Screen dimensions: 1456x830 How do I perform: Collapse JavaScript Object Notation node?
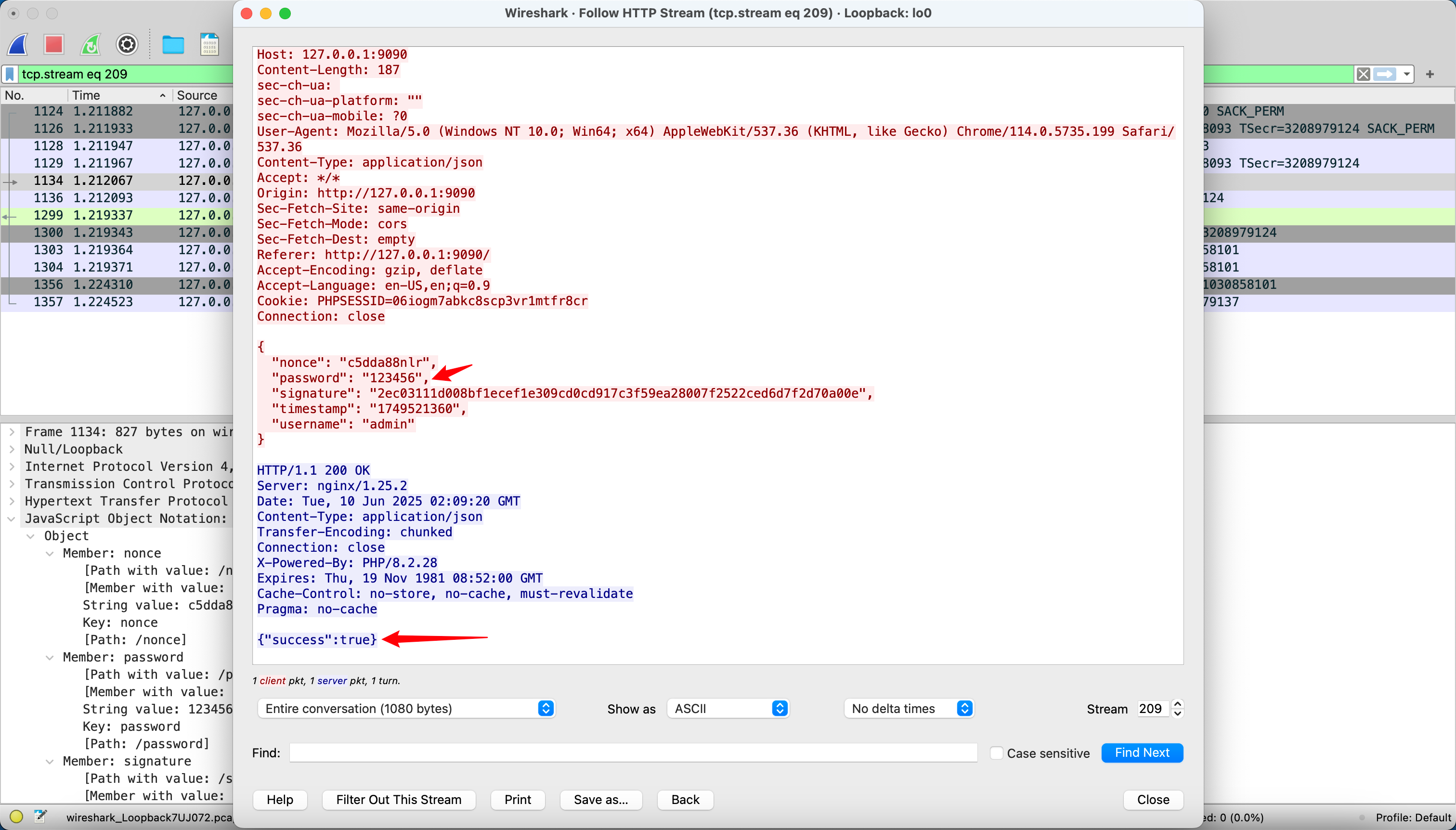pyautogui.click(x=12, y=519)
